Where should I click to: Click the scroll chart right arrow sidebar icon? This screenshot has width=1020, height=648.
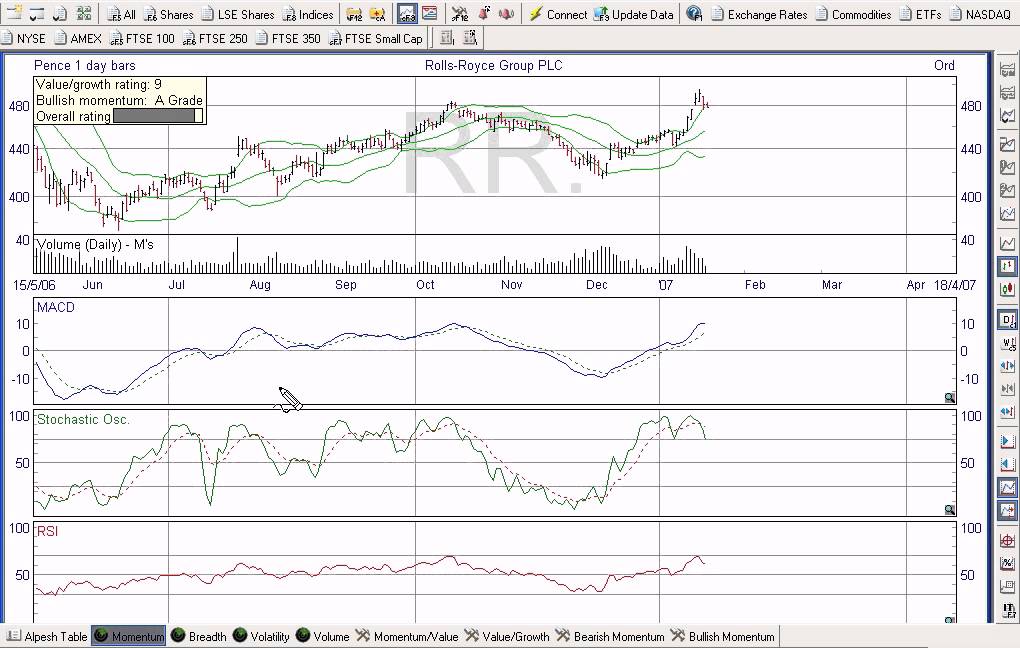click(1007, 441)
